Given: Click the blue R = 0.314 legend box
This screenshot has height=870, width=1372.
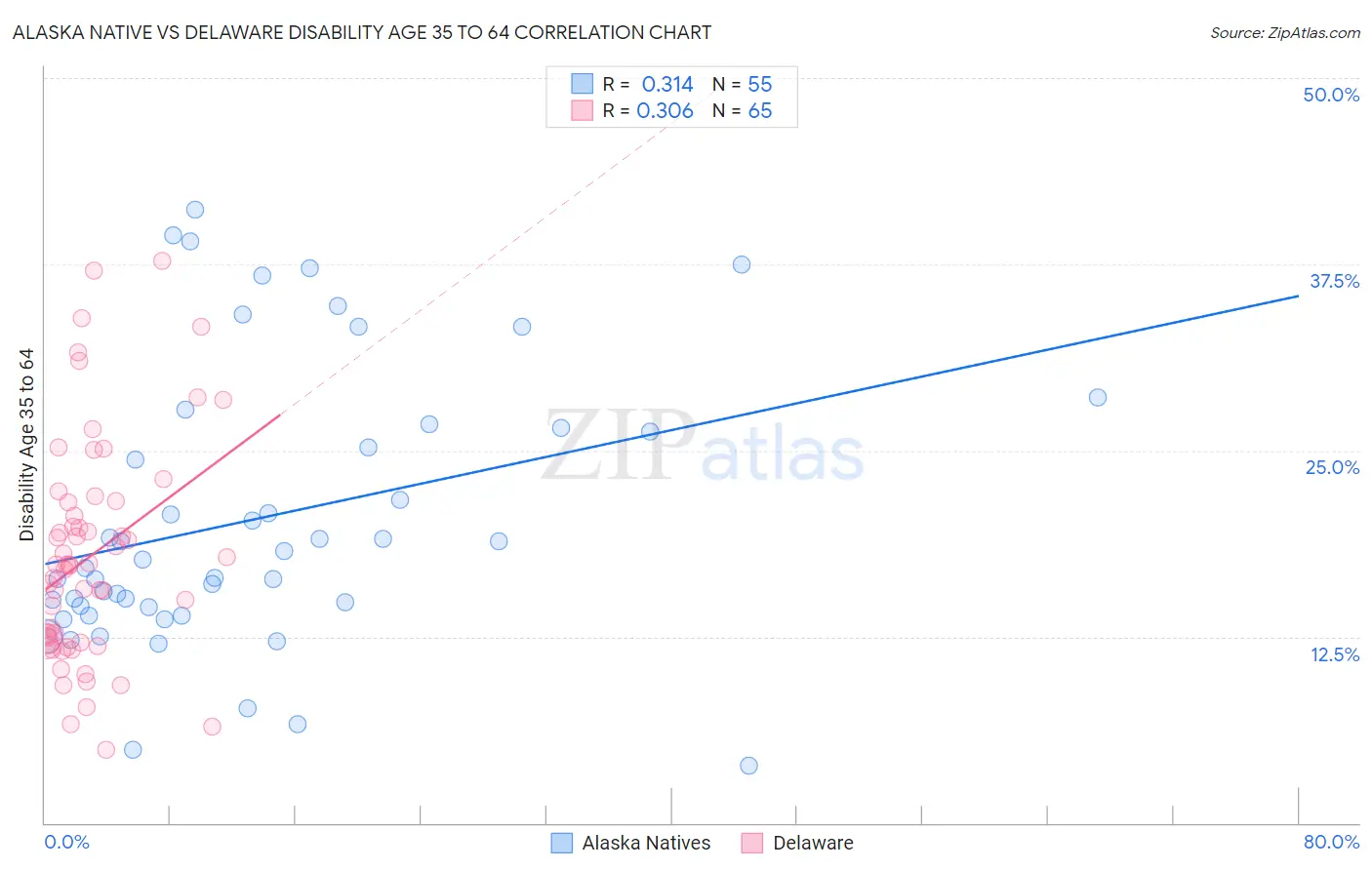Looking at the screenshot, I should (582, 83).
